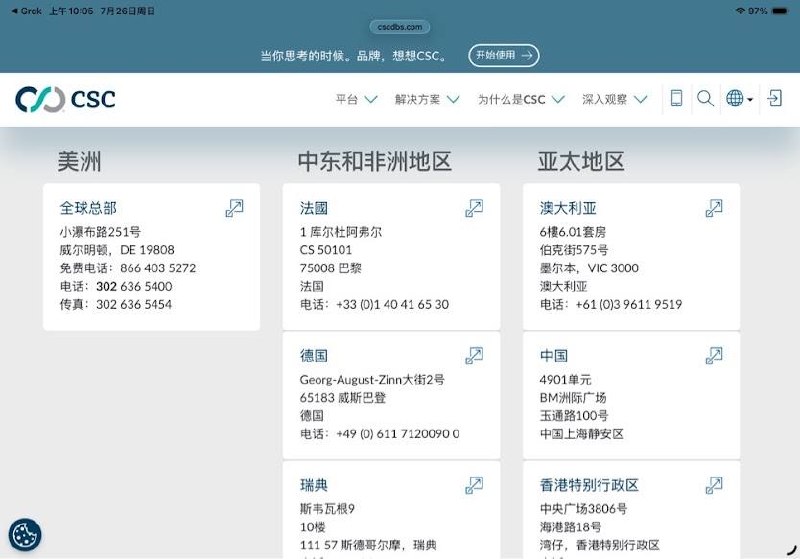Select the 中国 heading link

(554, 355)
